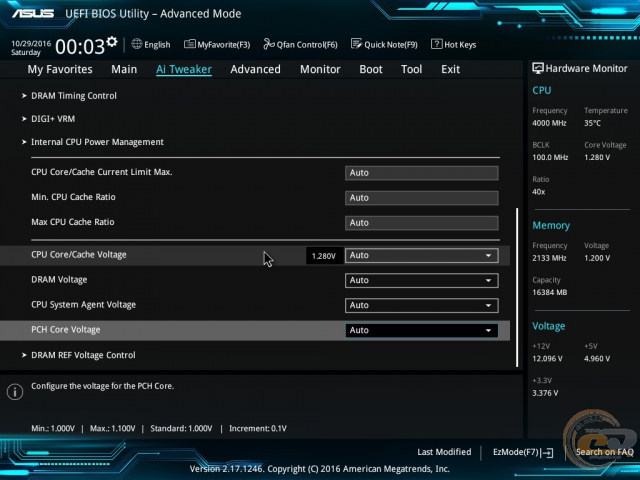This screenshot has width=640, height=480.
Task: Click Memory Frequency value 2133 MHz
Action: coord(549,258)
